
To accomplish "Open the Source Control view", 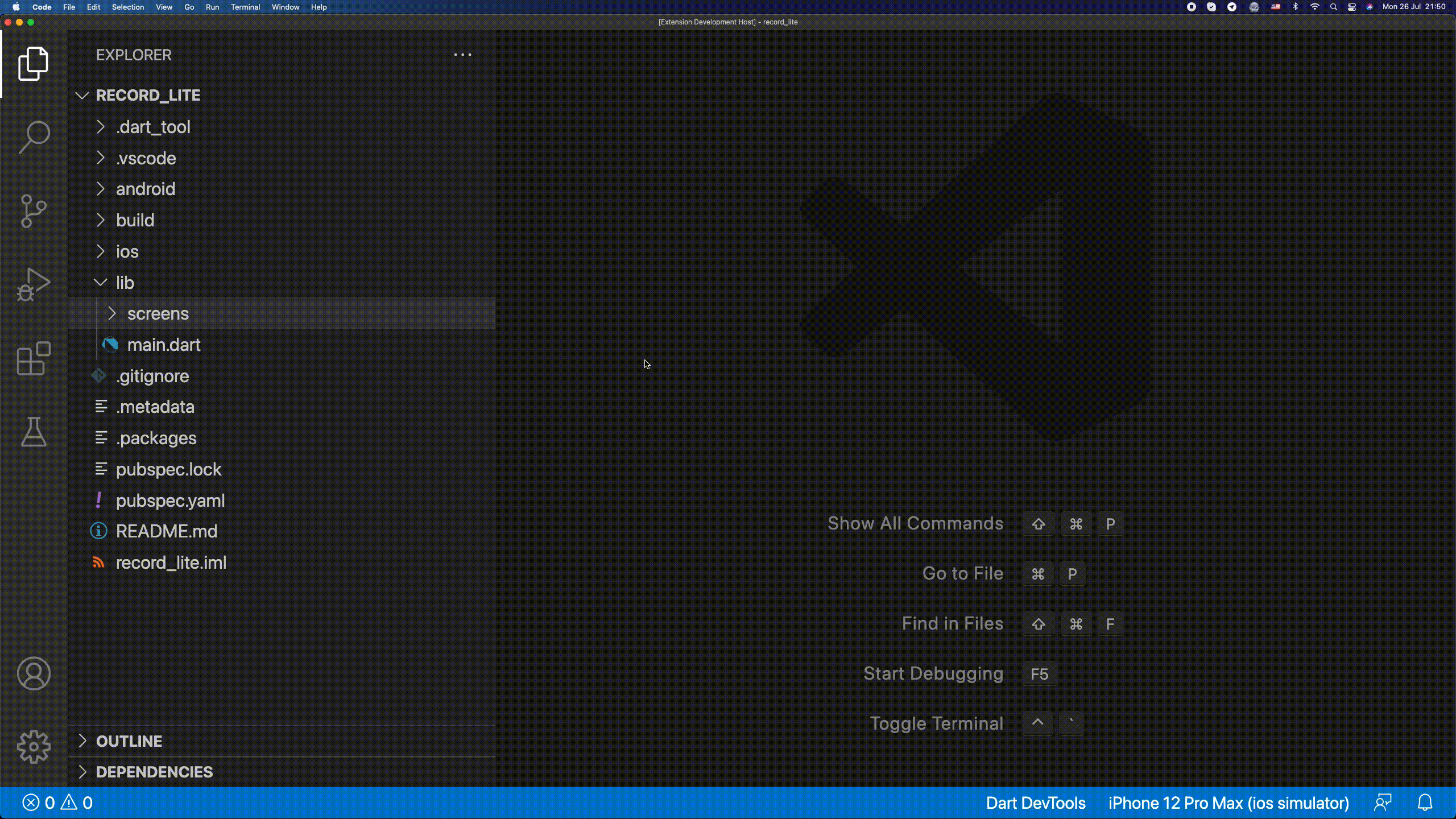I will click(34, 211).
